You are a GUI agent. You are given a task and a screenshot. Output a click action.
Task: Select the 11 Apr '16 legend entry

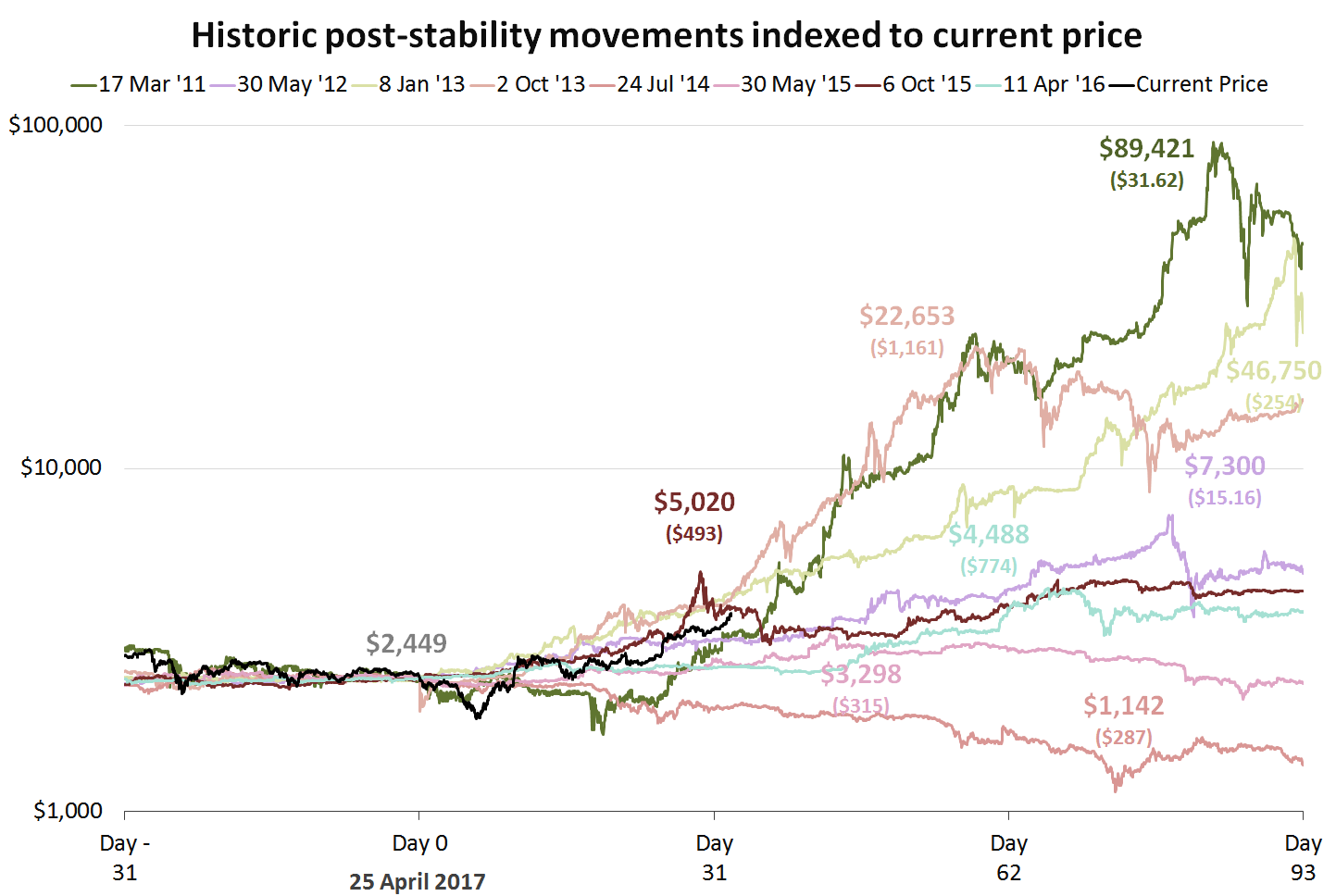tap(1041, 84)
